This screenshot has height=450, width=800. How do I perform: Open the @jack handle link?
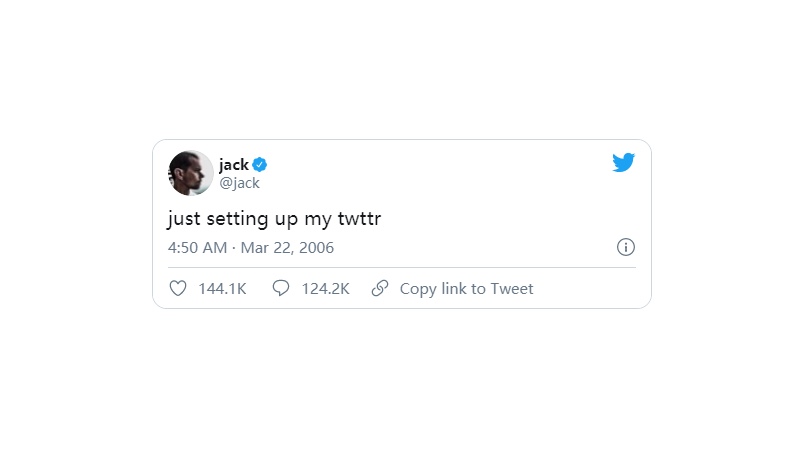tap(239, 183)
